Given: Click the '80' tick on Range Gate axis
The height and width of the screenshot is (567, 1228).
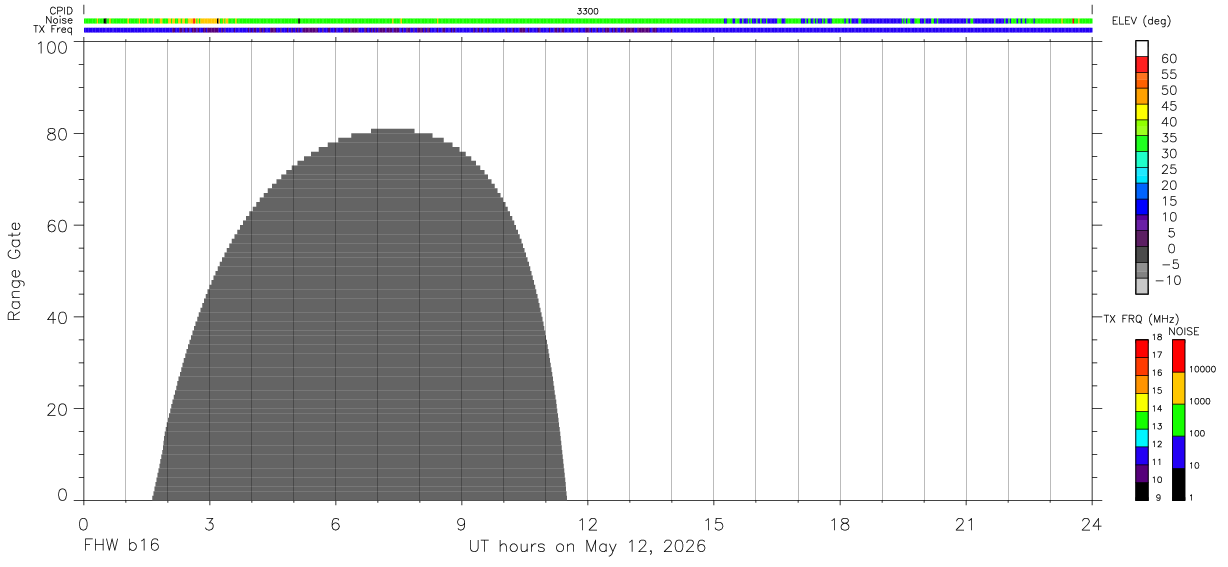Looking at the screenshot, I should (57, 133).
